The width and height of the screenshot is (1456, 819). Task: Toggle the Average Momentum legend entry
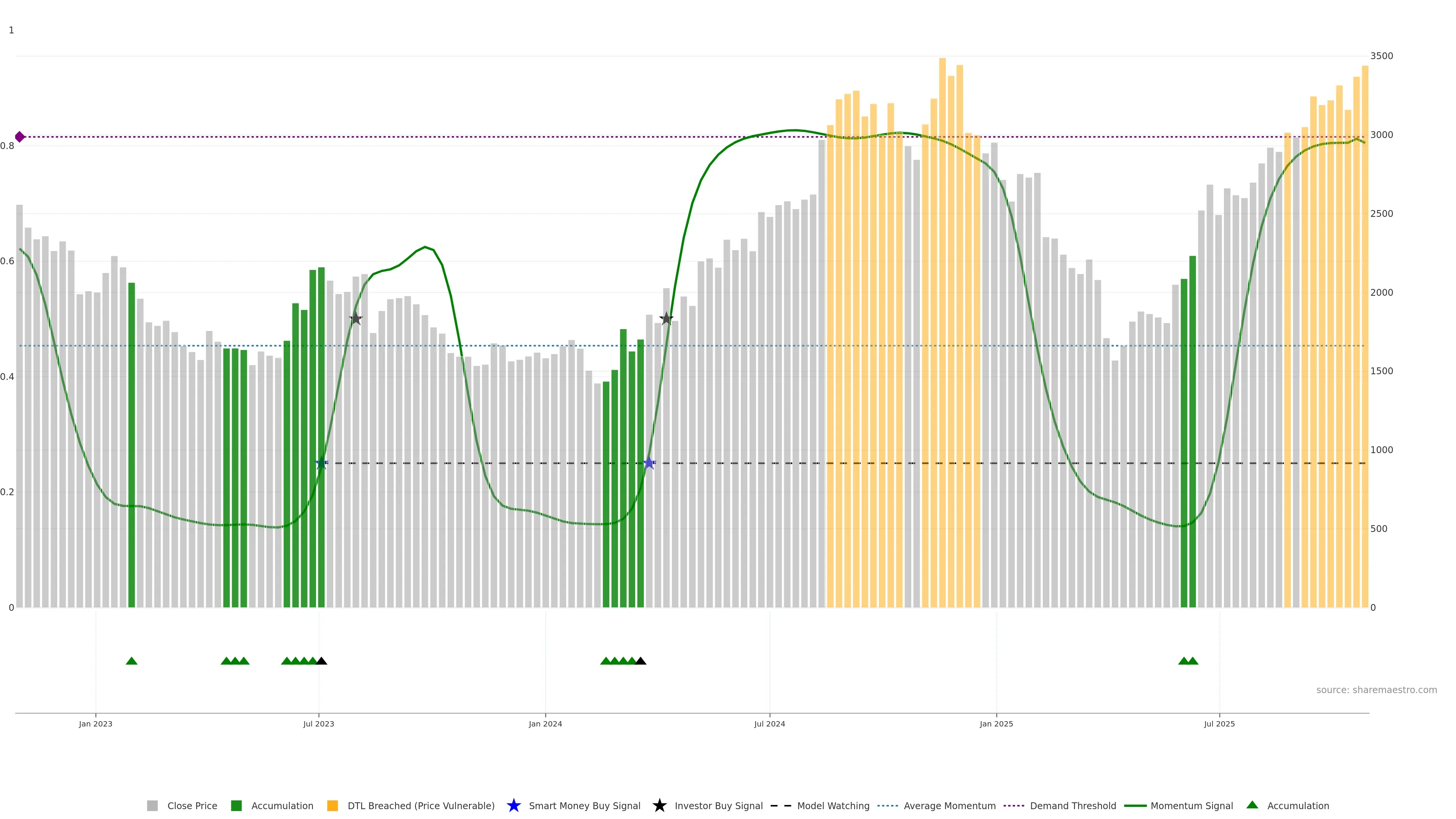[949, 805]
